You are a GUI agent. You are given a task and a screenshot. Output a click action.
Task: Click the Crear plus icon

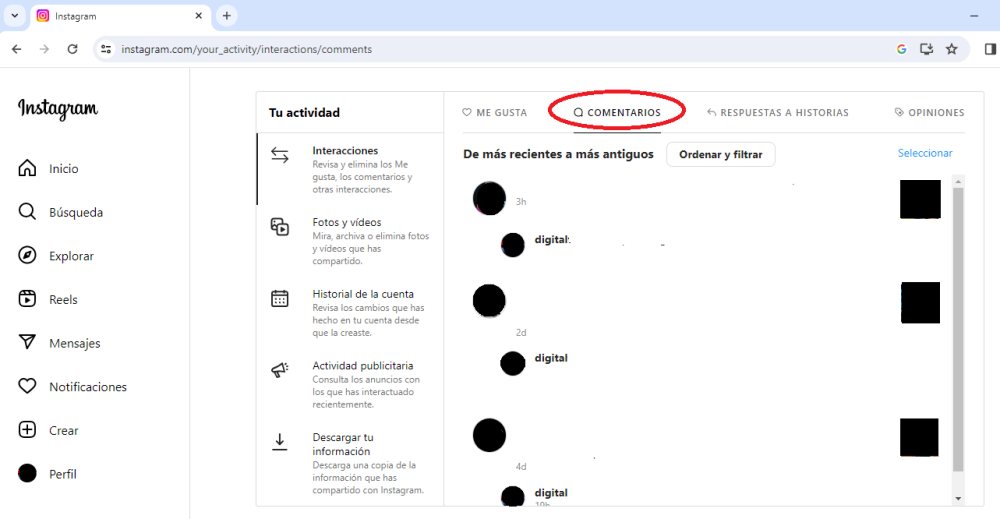(28, 430)
